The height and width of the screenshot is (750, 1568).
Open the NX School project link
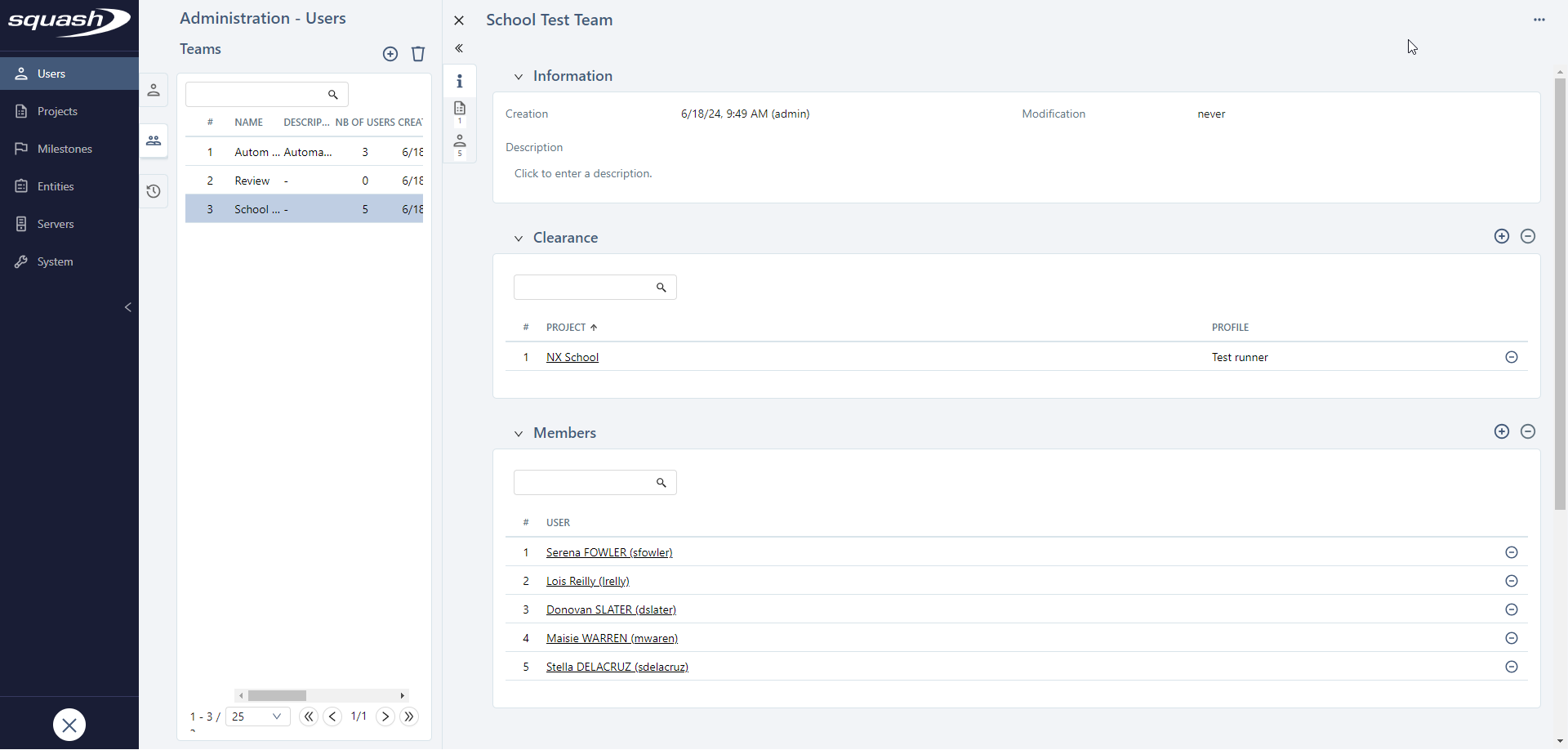point(572,357)
